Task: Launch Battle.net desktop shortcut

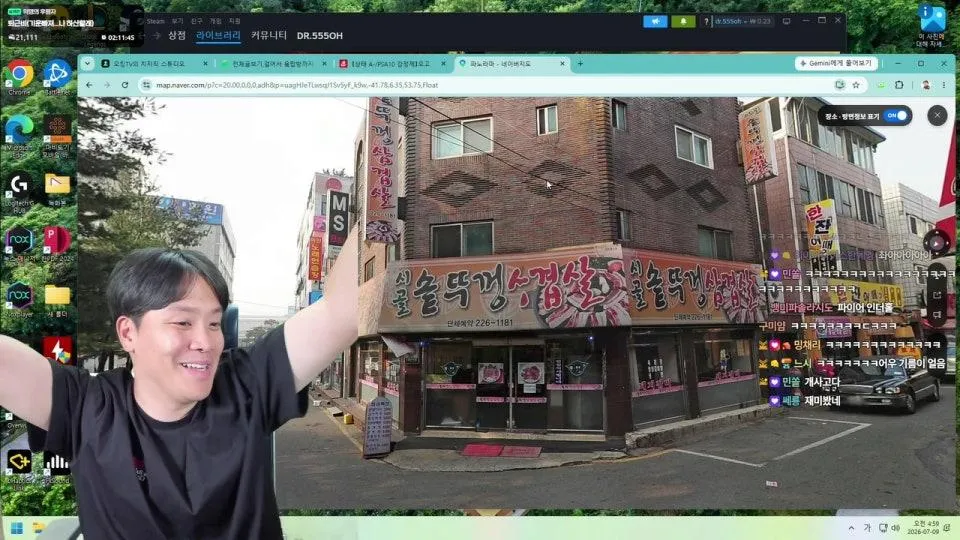Action: pos(58,78)
